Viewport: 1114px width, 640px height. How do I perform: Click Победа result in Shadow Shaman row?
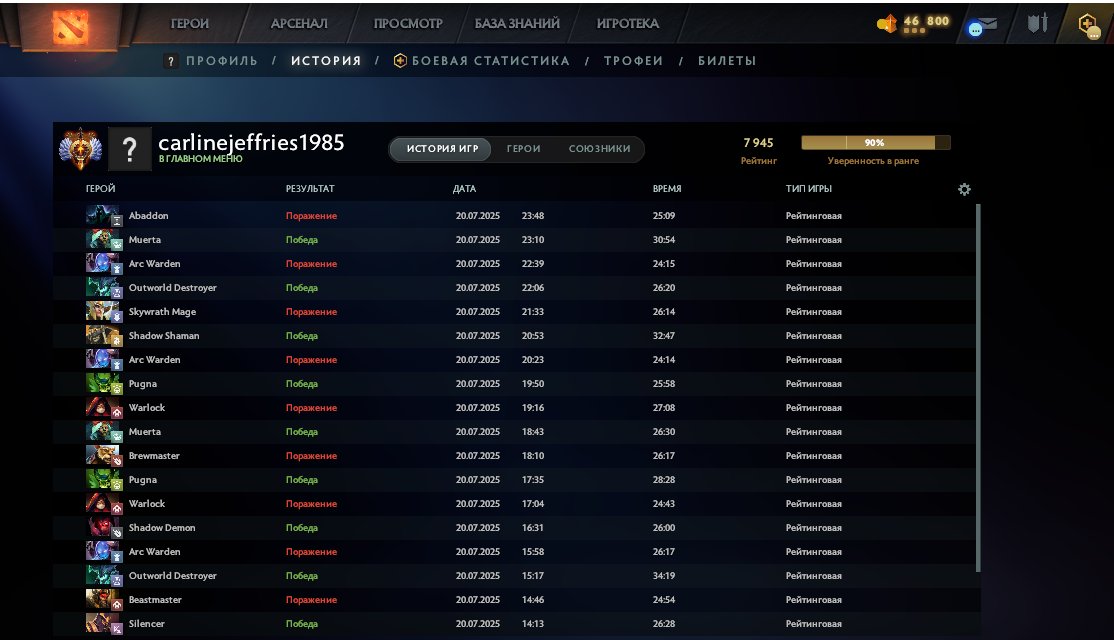pos(302,336)
